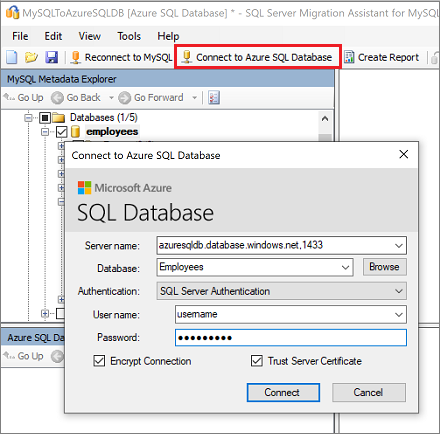Click Go Forward in MySQL Metadata Explorer
Image resolution: width=440 pixels, height=434 pixels.
pyautogui.click(x=151, y=97)
